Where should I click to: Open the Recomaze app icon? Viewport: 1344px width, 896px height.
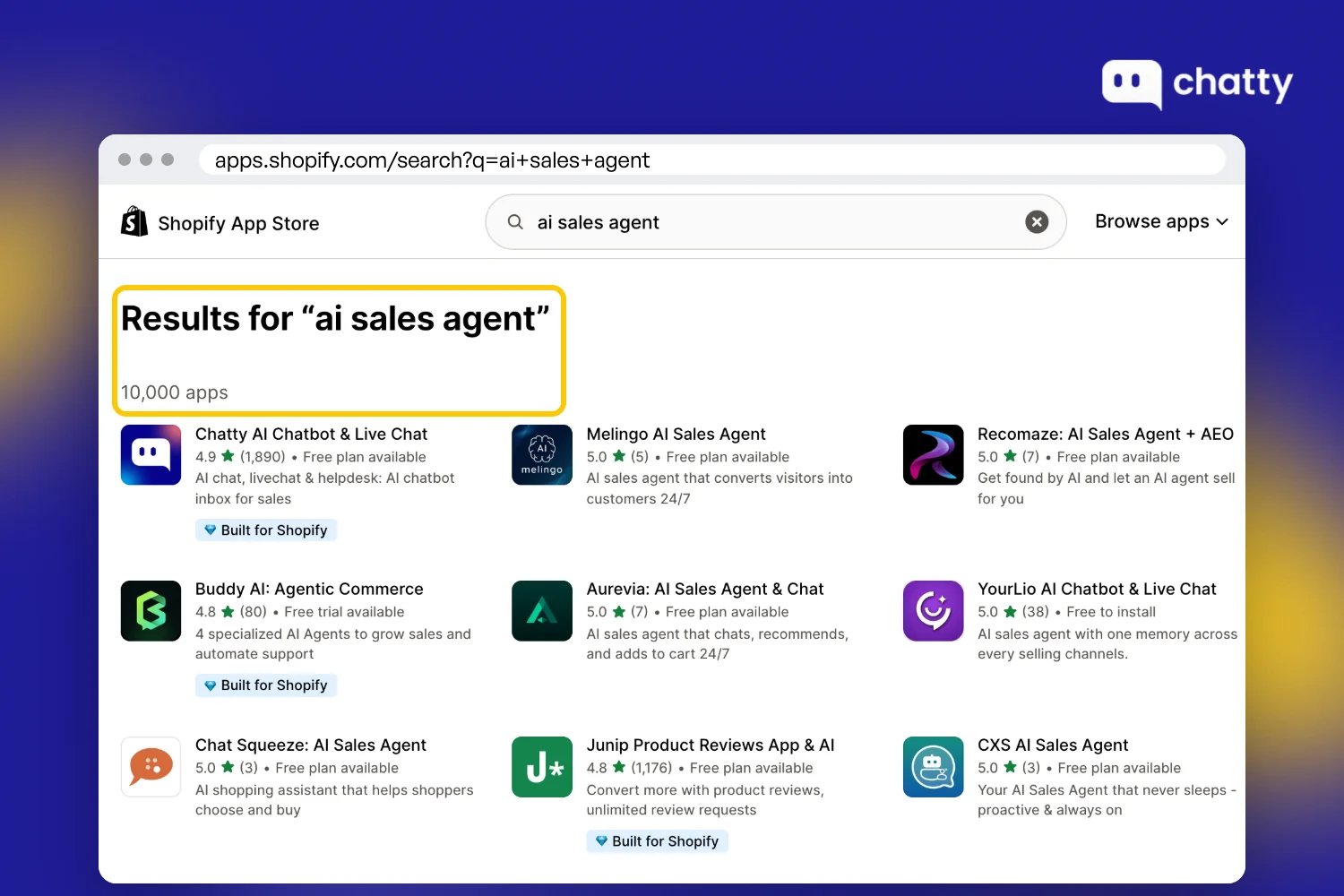934,455
